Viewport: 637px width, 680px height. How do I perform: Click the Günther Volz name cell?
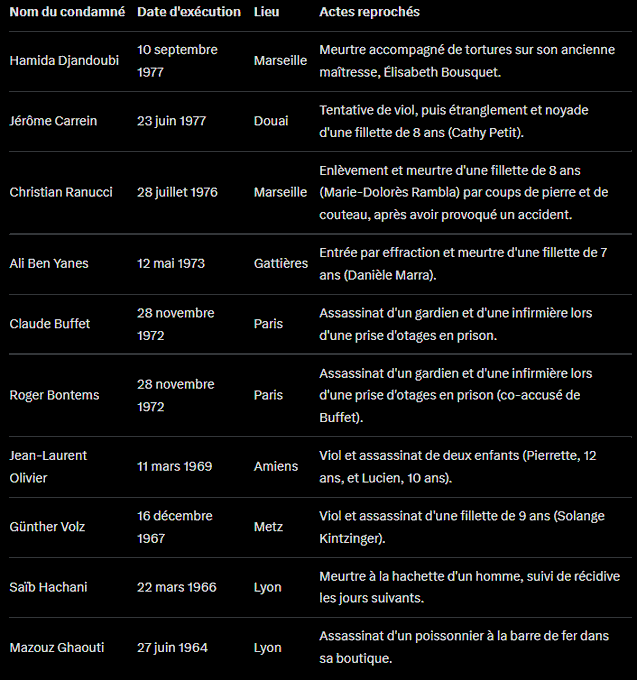click(x=48, y=527)
